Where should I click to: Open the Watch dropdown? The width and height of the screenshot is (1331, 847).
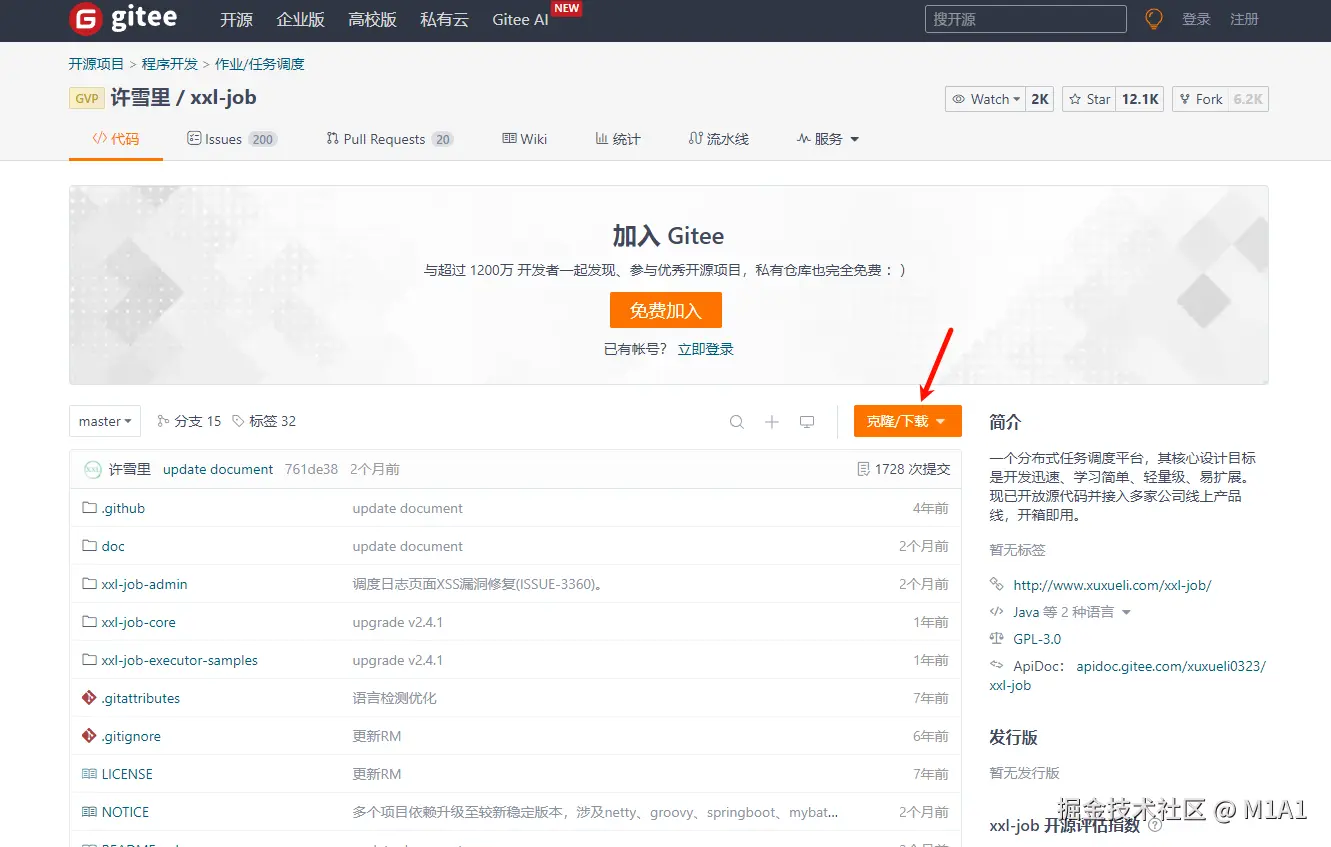point(986,99)
